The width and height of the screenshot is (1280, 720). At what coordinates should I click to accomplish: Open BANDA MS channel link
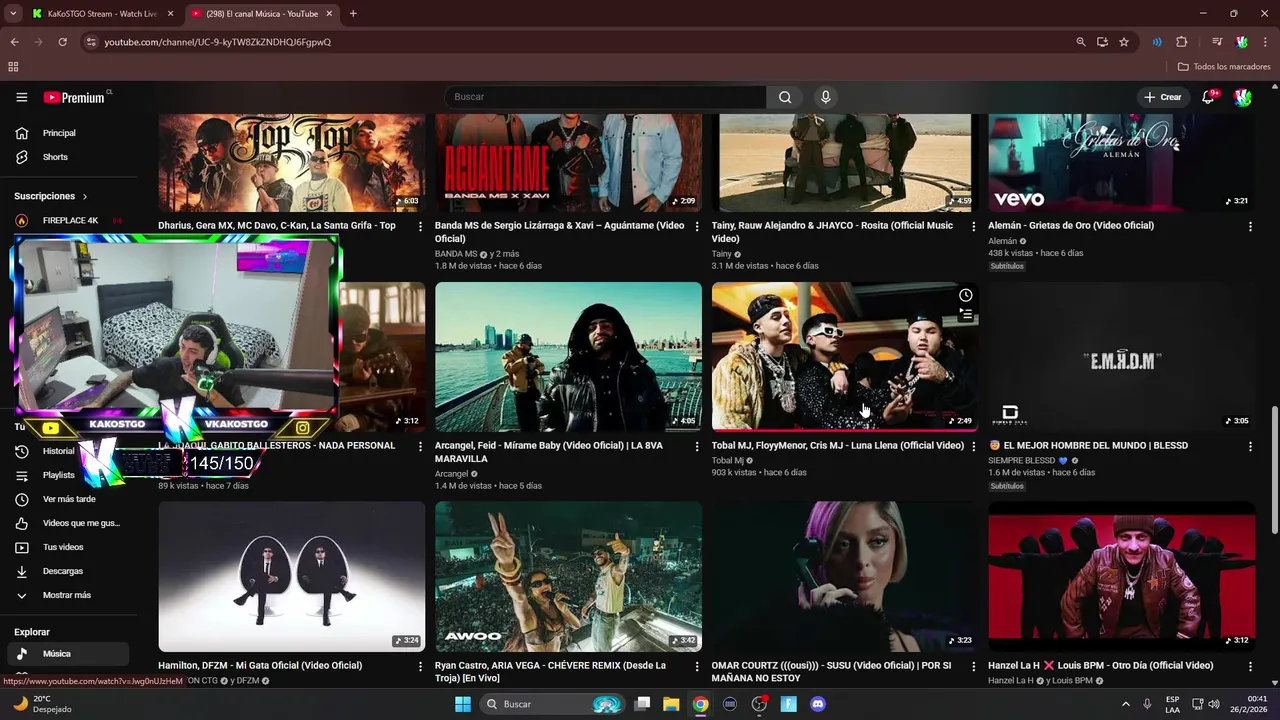tap(456, 254)
